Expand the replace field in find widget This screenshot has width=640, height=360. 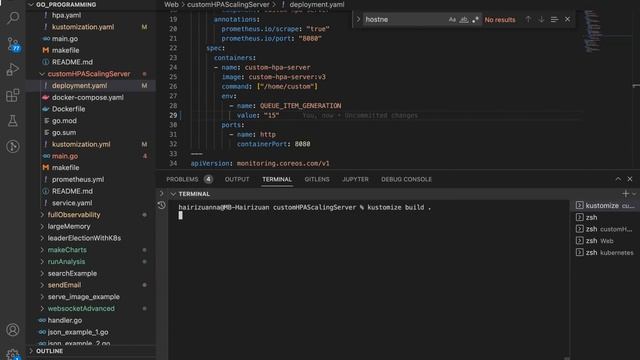pos(358,19)
